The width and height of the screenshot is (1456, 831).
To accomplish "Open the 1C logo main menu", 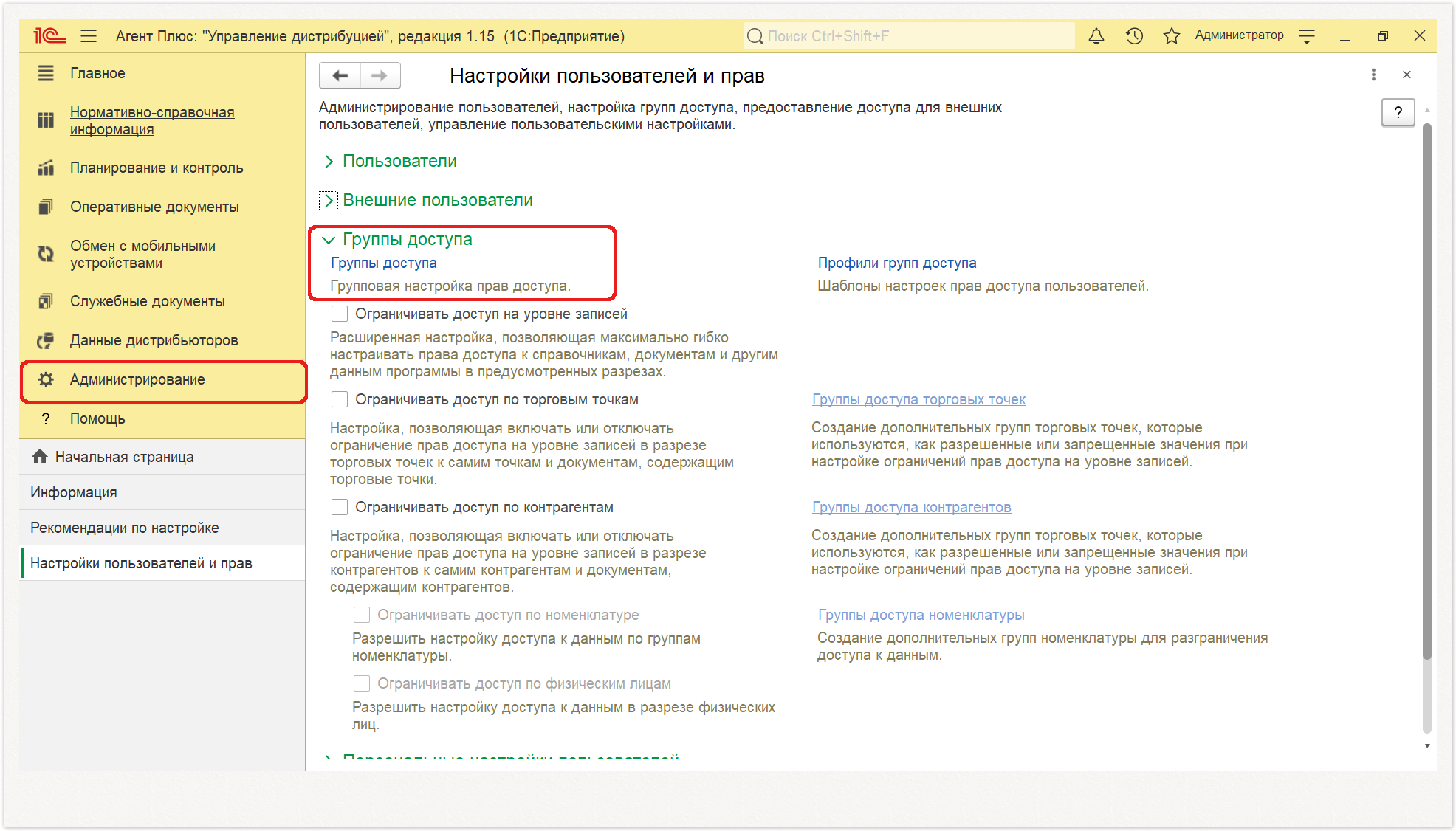I will coord(49,35).
